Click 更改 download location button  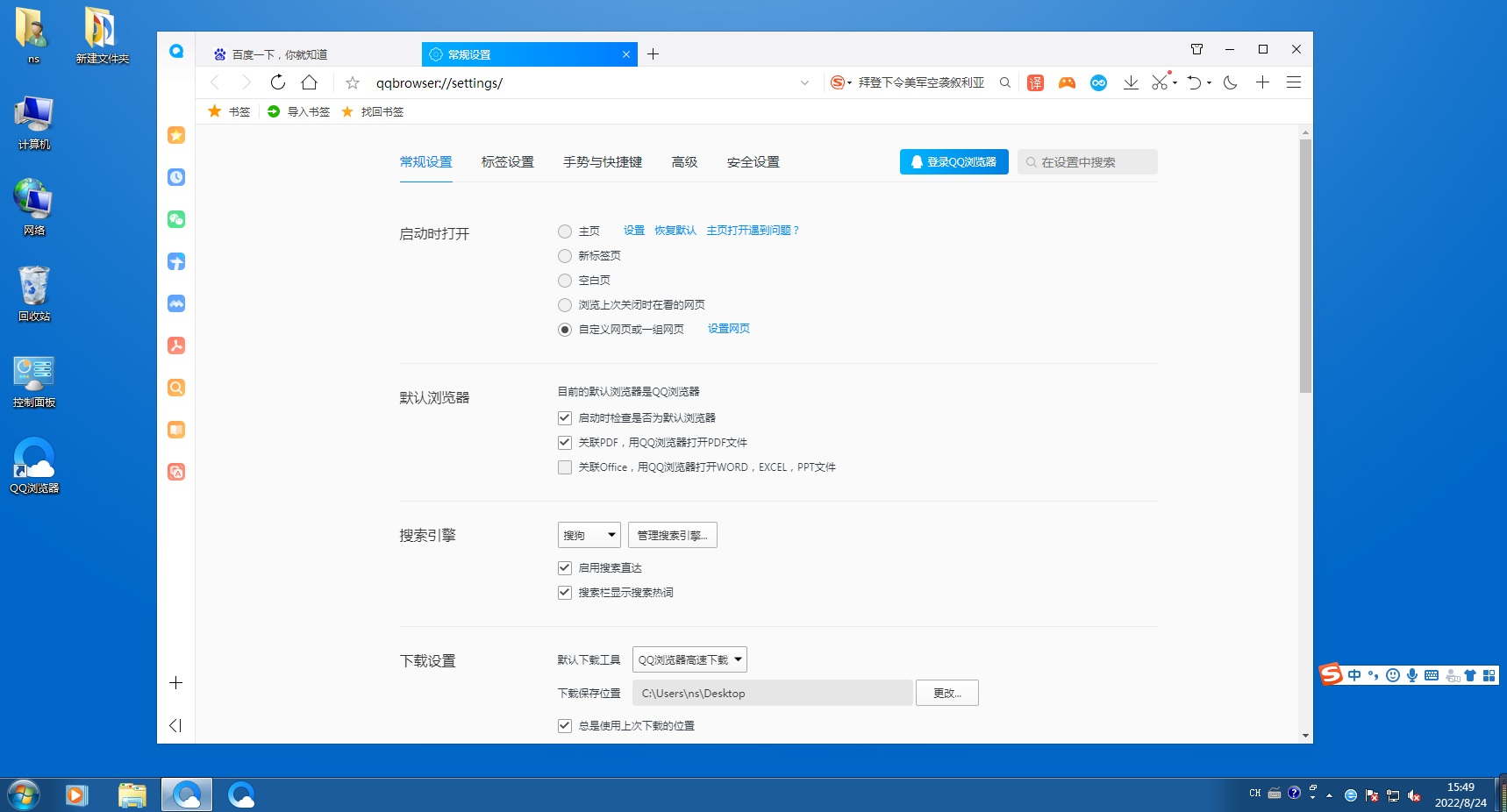[947, 693]
